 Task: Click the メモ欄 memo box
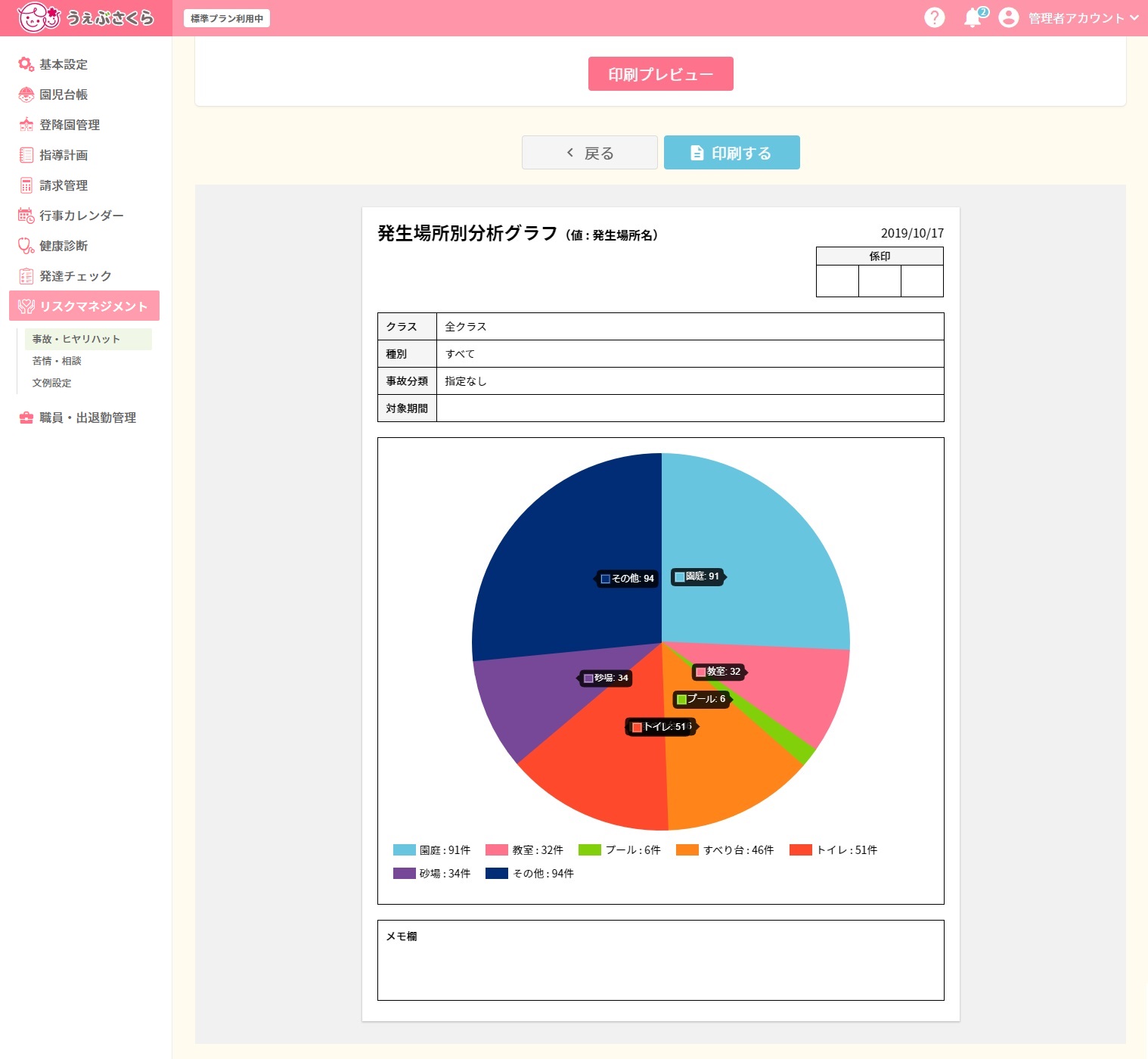[661, 960]
